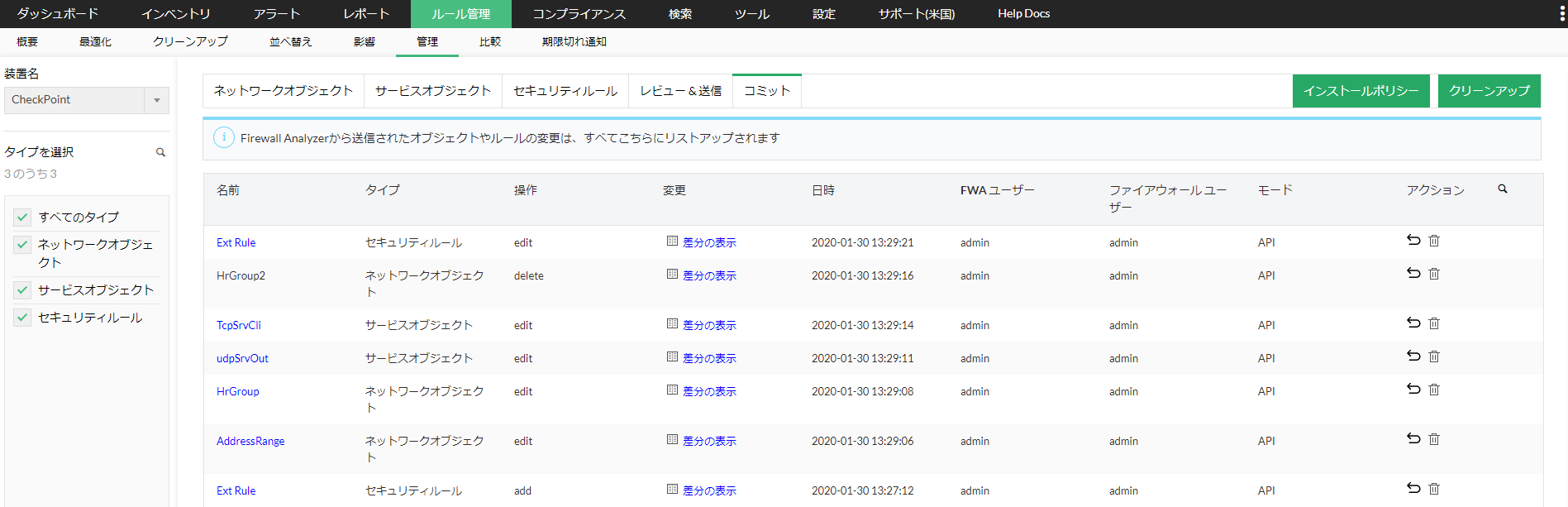Click search icon in table header

point(1503,189)
